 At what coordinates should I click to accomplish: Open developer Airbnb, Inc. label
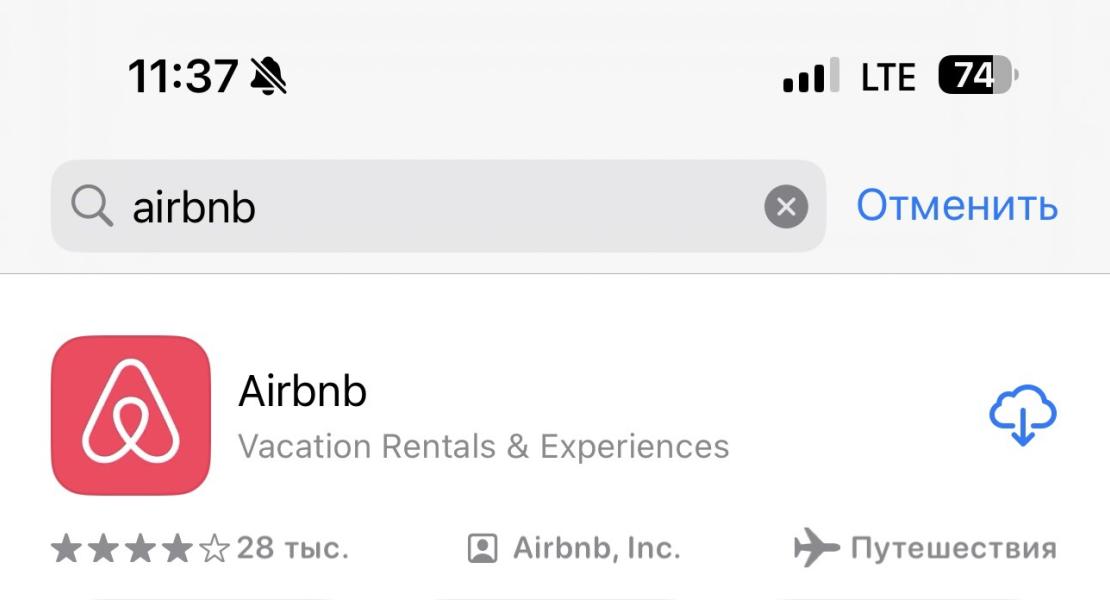[x=597, y=548]
